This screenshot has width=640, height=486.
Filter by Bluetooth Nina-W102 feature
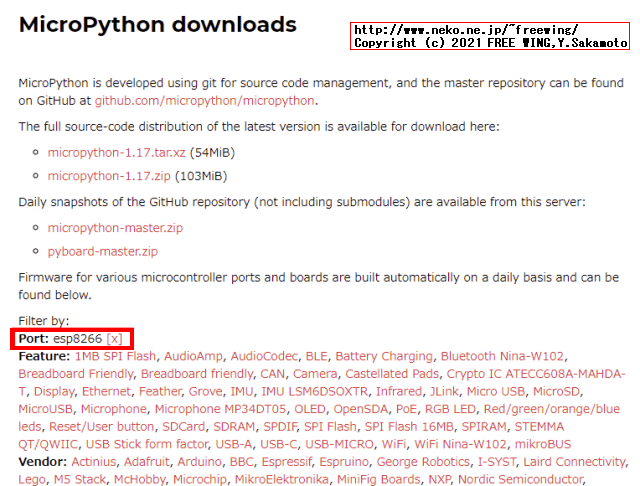point(502,356)
